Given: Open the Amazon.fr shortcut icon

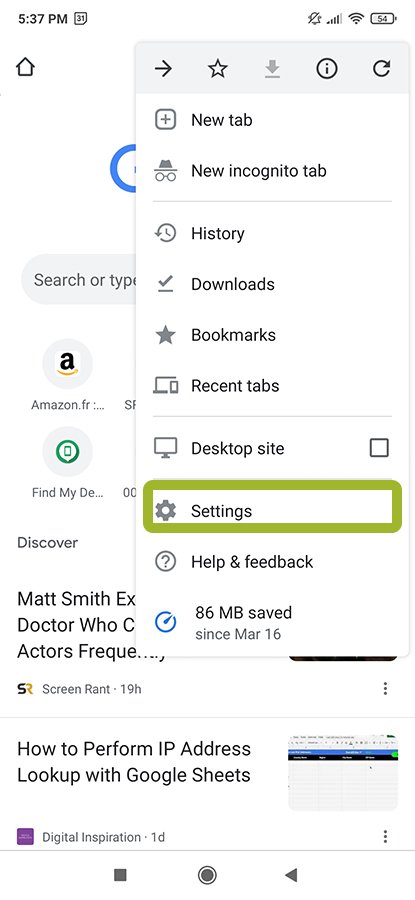Looking at the screenshot, I should (x=68, y=363).
